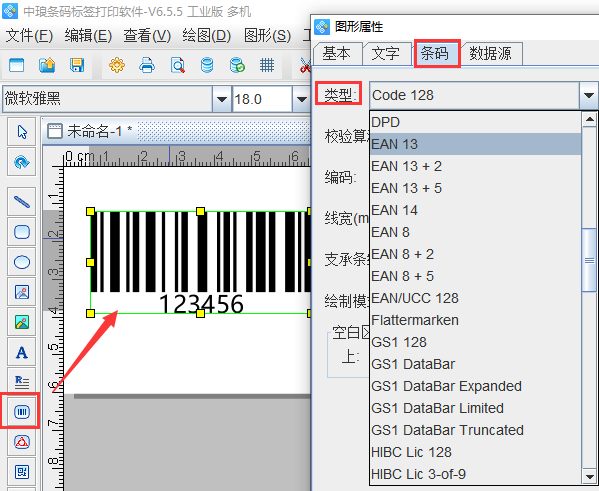
Task: Choose DPD from the type list
Action: (x=475, y=122)
